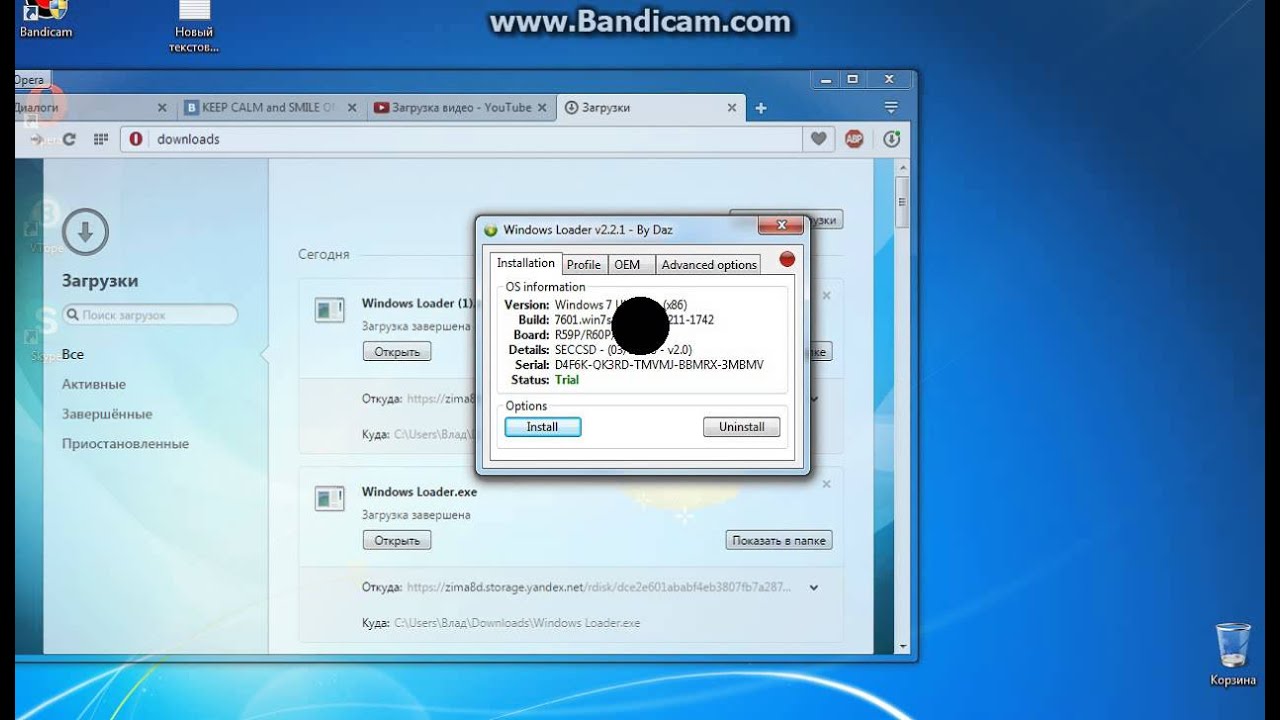
Task: Select Активные downloads filter
Action: coord(94,384)
